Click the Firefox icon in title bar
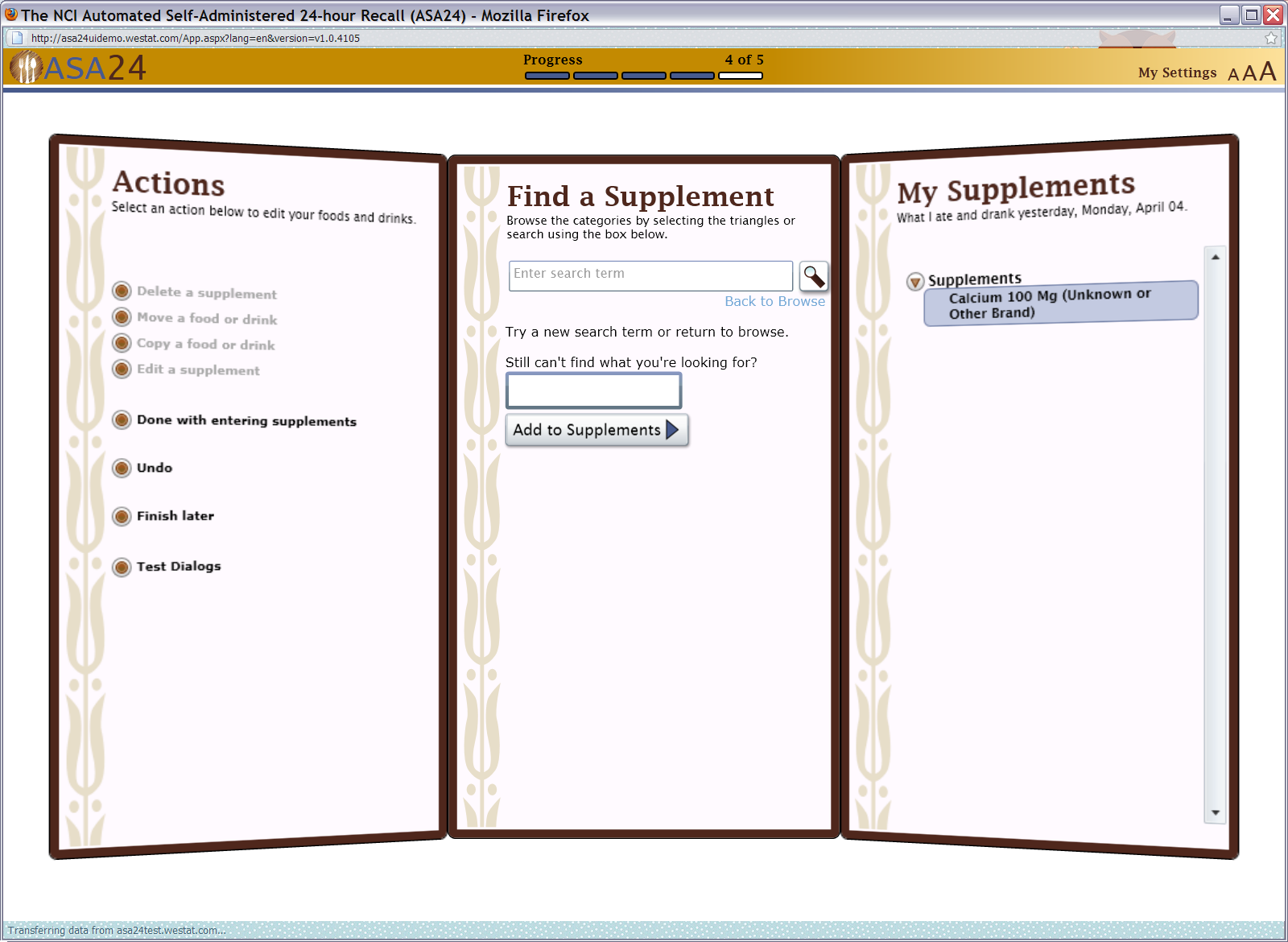 tap(11, 14)
